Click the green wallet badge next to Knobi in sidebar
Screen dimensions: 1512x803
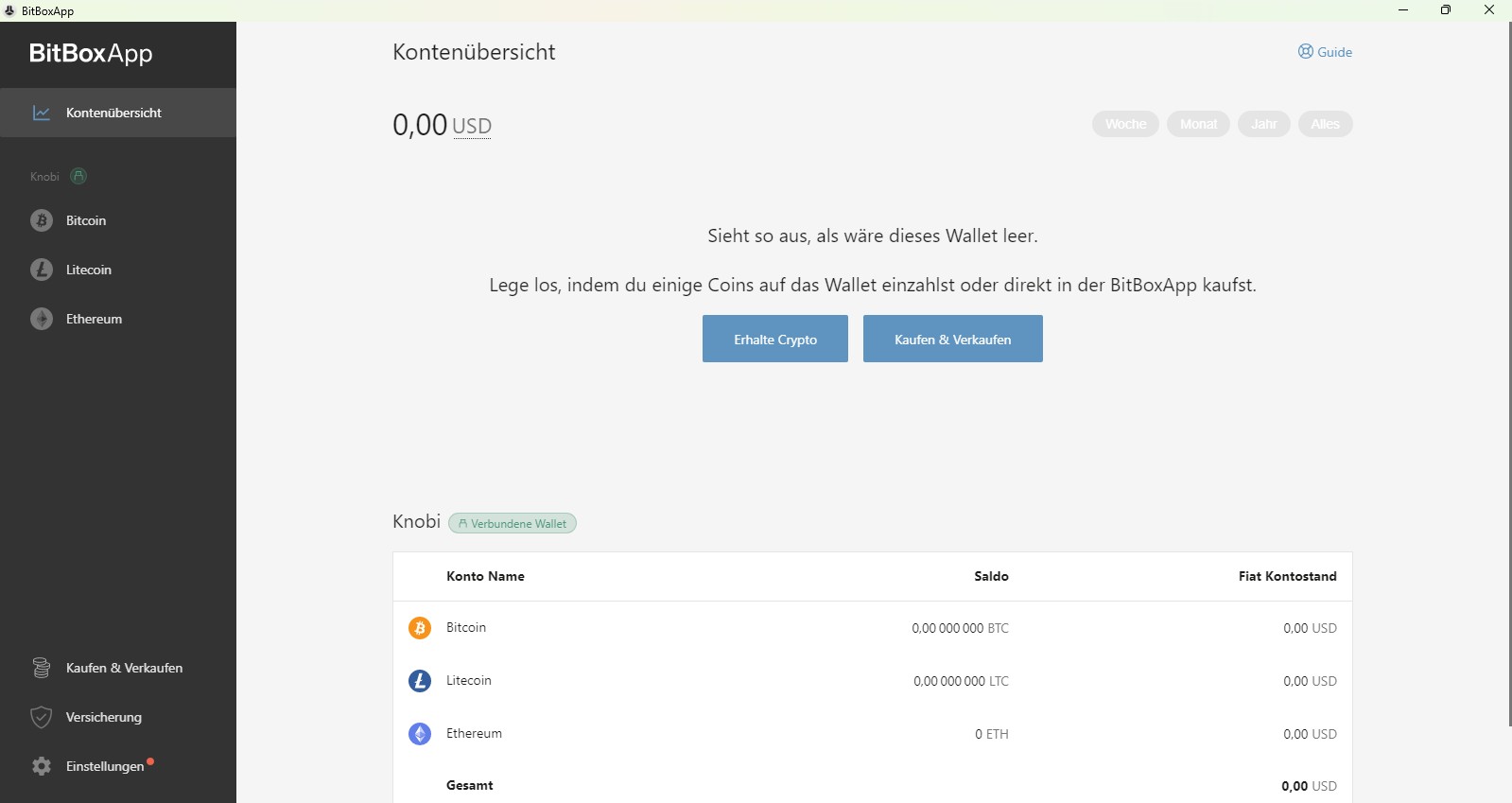(x=79, y=176)
